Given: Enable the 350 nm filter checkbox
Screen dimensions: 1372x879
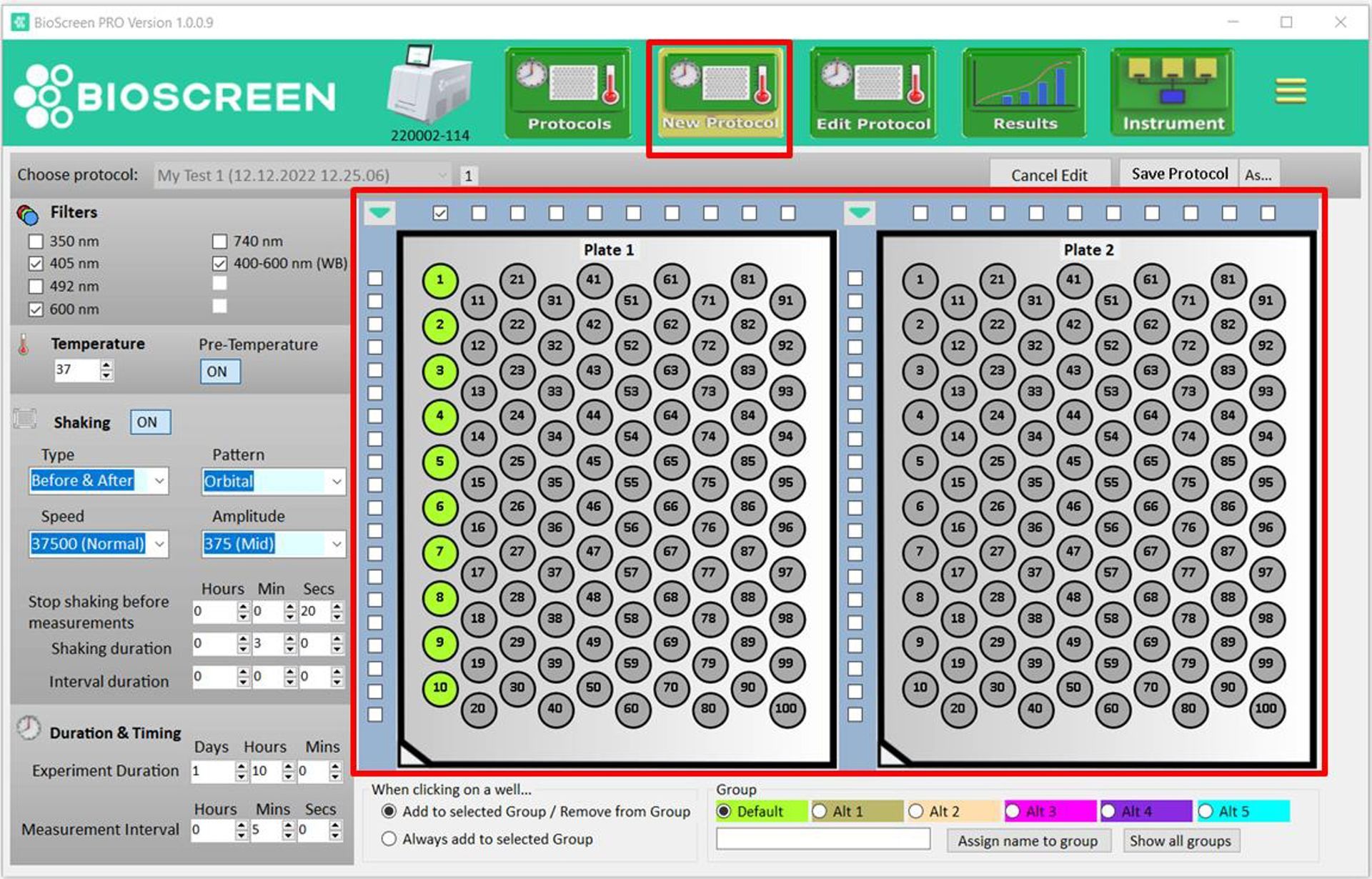Looking at the screenshot, I should coord(36,242).
